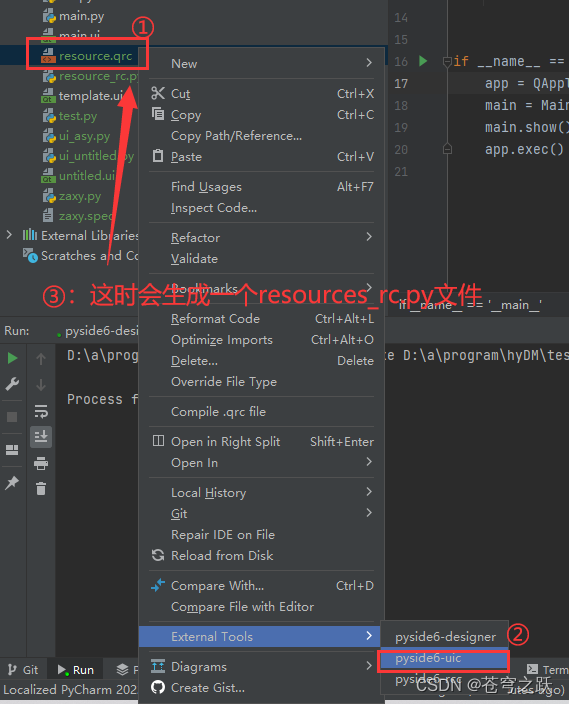Expand the Open In submenu
This screenshot has width=569, height=704.
[x=369, y=462]
